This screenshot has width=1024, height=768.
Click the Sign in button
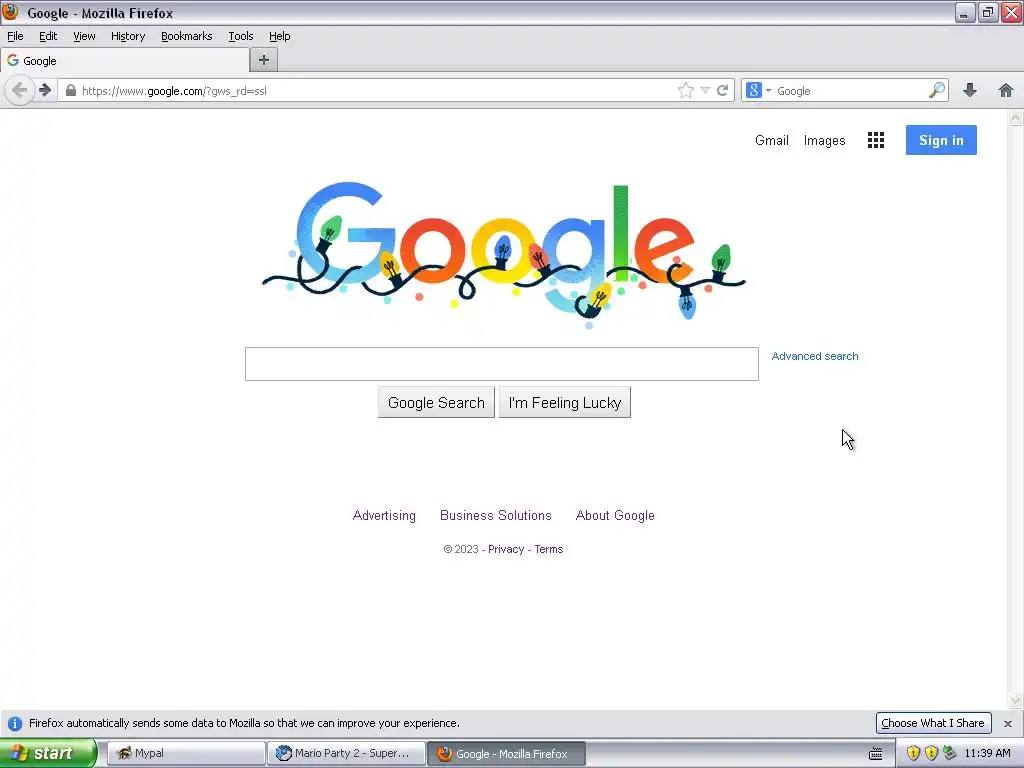(941, 140)
